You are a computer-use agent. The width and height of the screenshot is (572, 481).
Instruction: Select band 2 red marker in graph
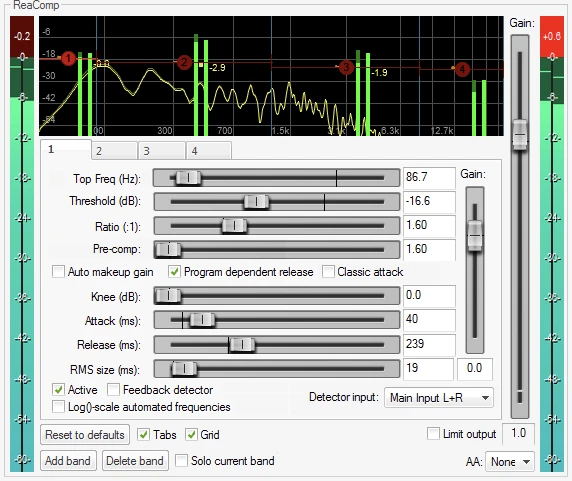184,62
